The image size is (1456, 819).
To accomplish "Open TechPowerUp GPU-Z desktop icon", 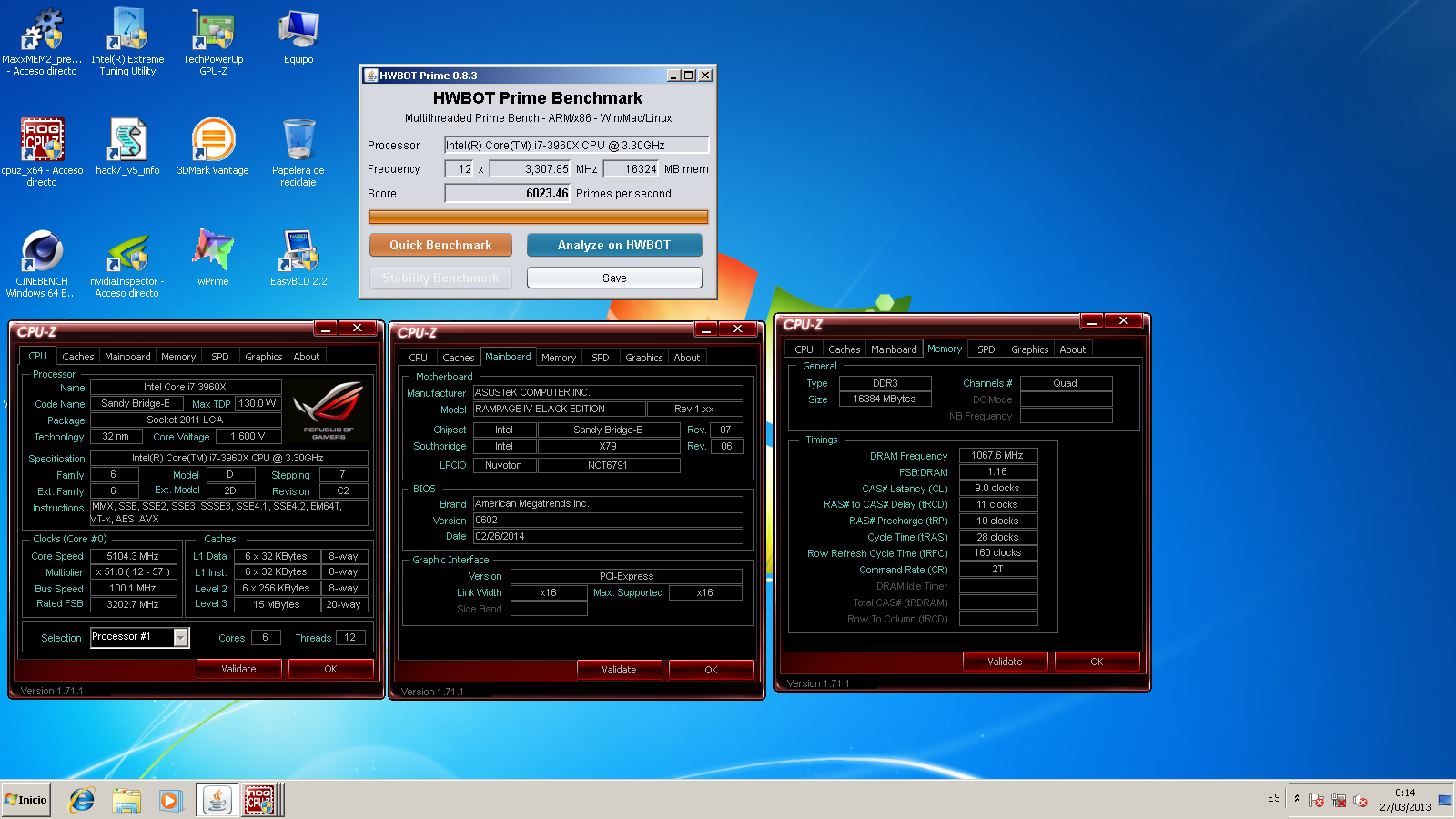I will tap(213, 42).
